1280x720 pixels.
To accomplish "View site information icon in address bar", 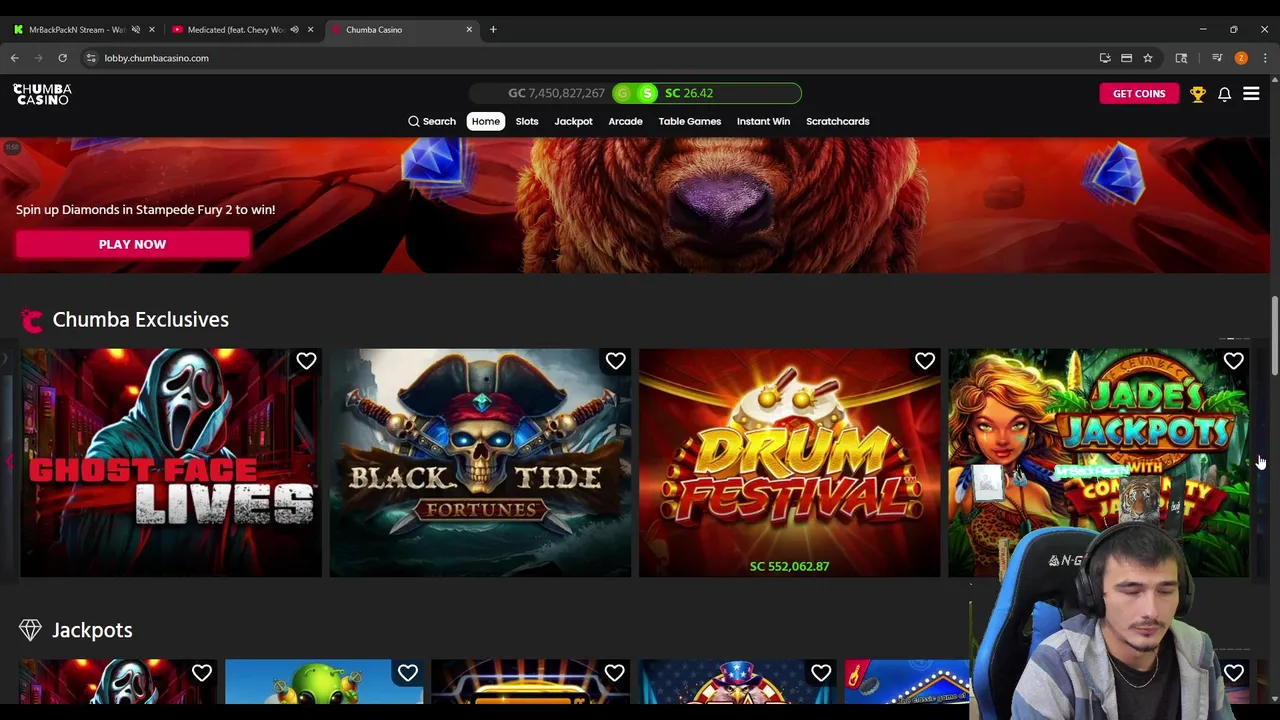I will (x=91, y=58).
